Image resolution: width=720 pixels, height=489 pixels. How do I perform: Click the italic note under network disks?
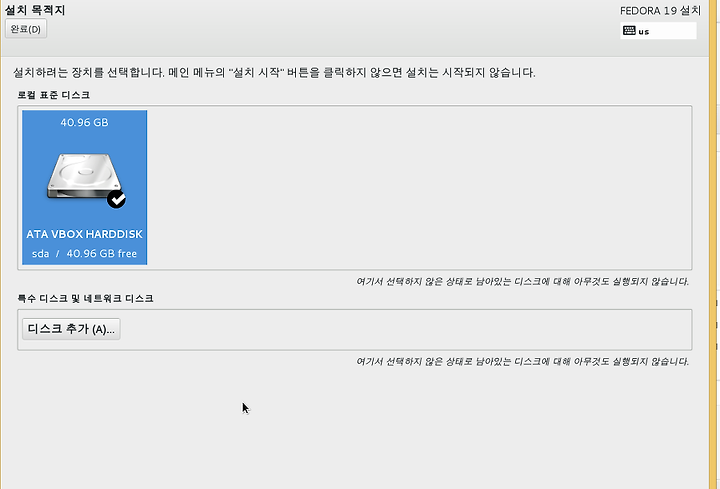click(x=523, y=361)
